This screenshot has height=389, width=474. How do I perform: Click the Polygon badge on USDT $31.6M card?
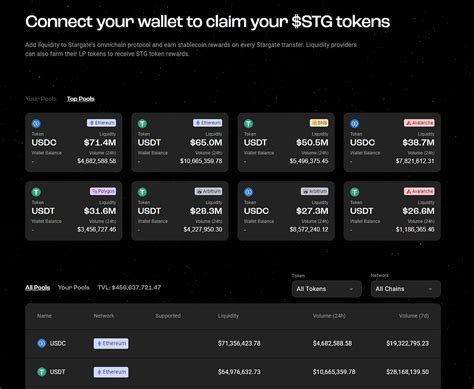[103, 191]
